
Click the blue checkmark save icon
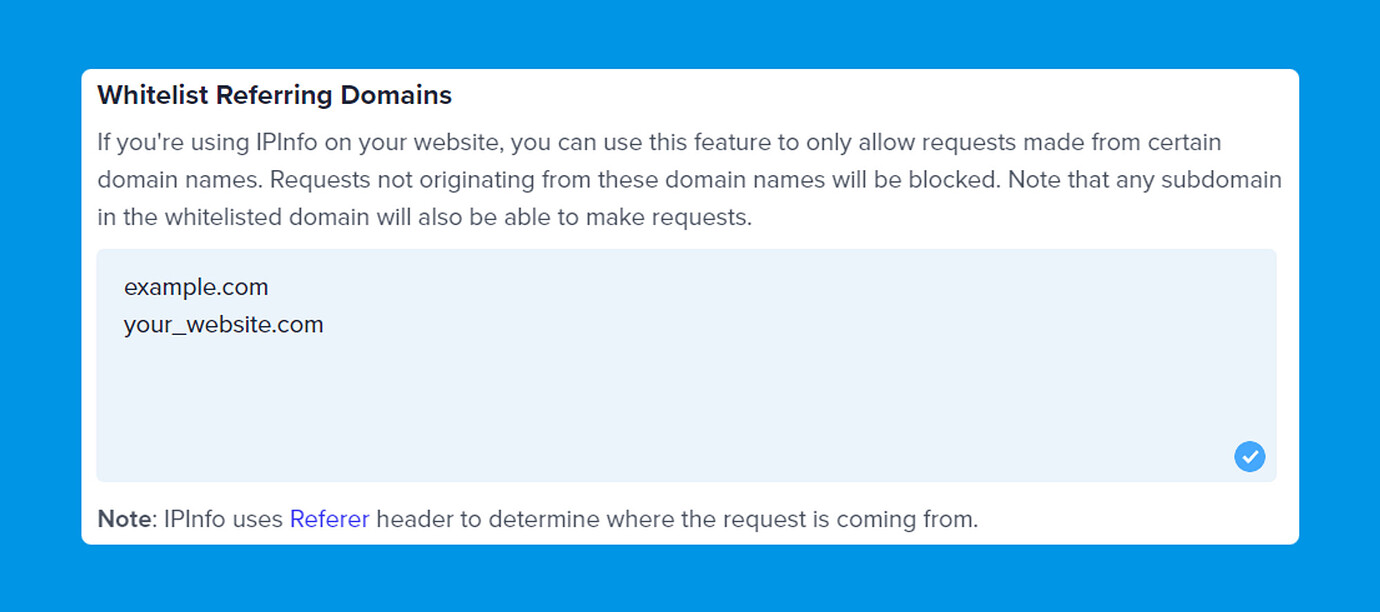click(x=1250, y=457)
